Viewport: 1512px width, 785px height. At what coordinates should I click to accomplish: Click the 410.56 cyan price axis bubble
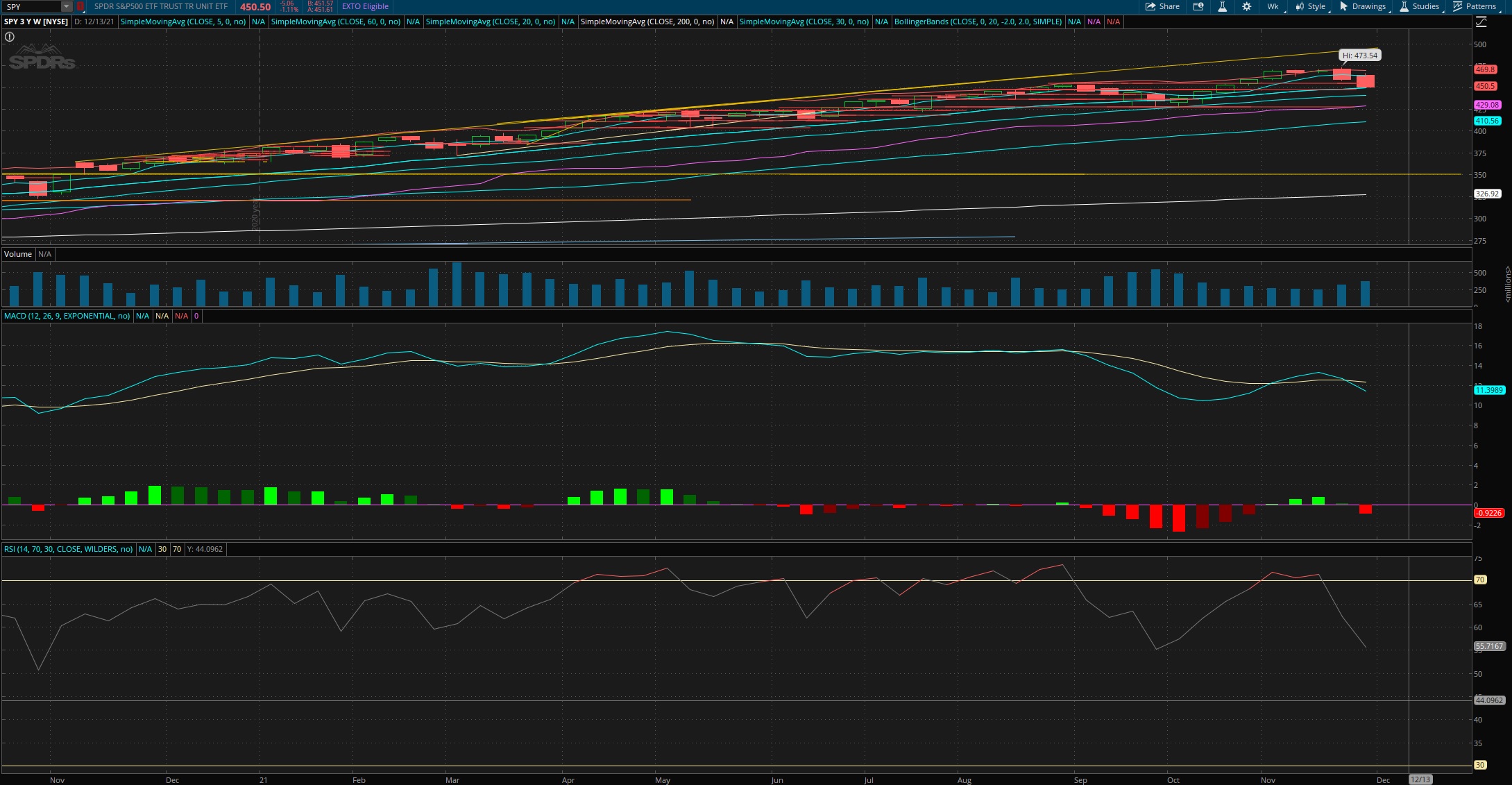coord(1488,121)
